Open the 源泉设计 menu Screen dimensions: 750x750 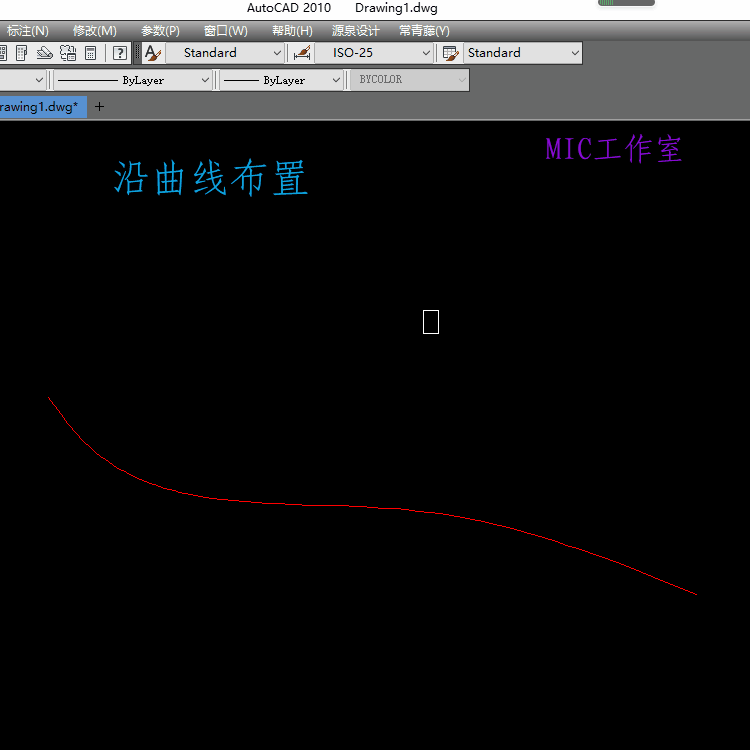click(355, 31)
